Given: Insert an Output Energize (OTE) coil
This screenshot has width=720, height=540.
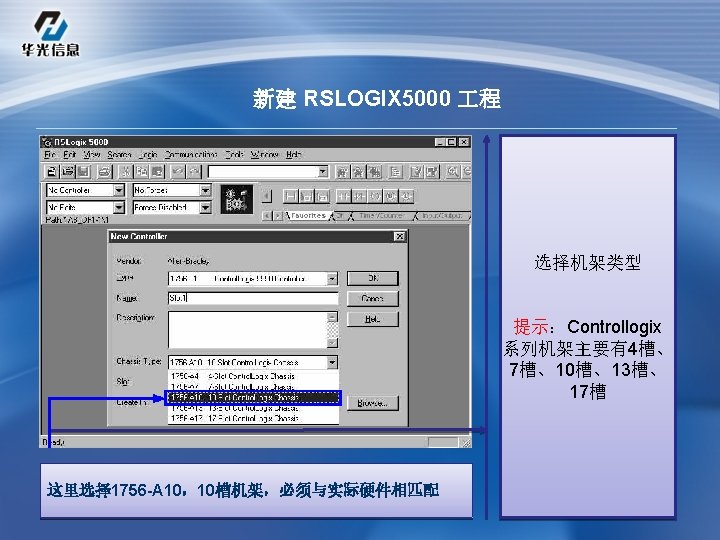Looking at the screenshot, I should tap(375, 197).
